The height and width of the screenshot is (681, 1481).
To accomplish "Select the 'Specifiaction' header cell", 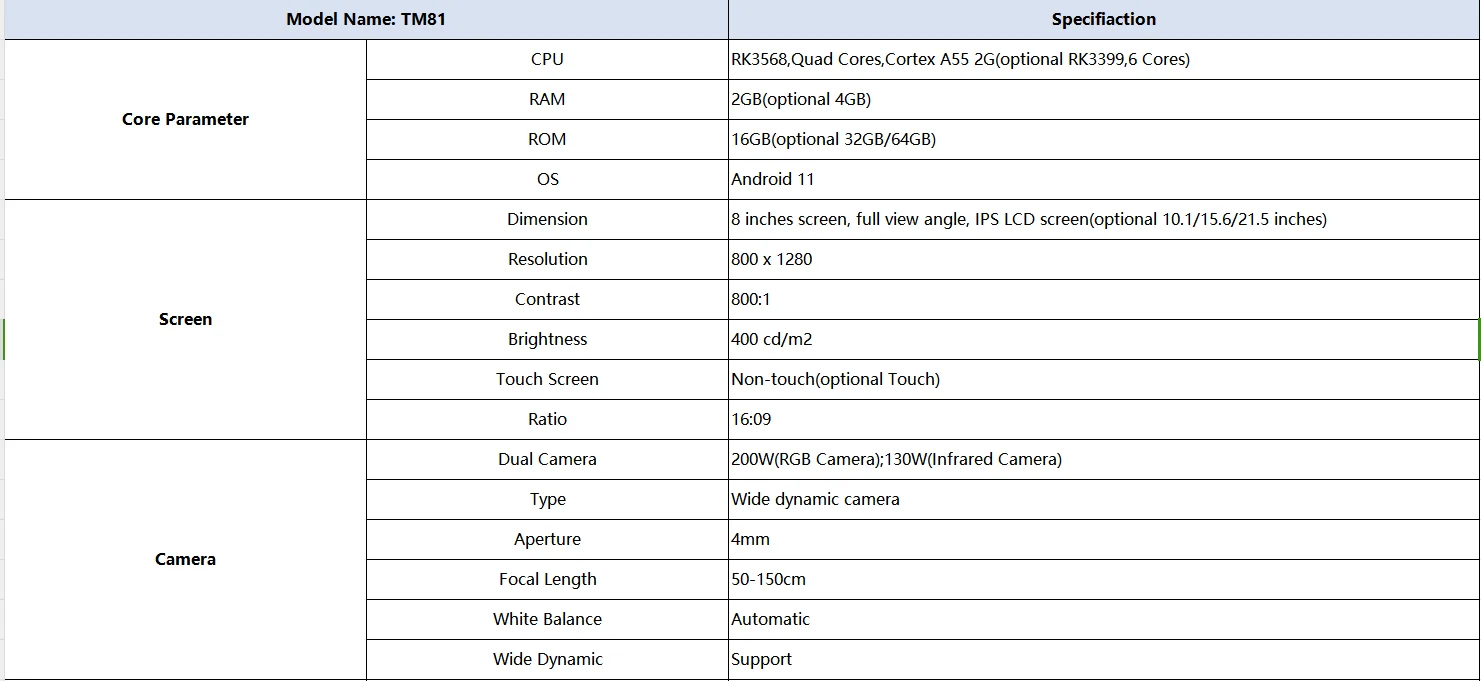I will [1103, 19].
